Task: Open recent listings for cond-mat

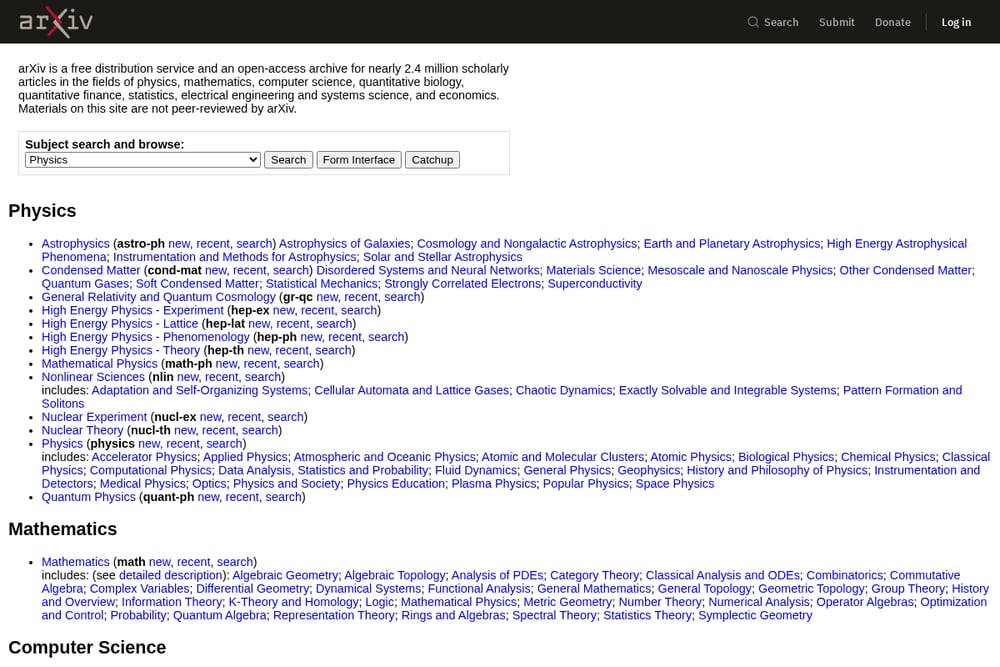Action: 249,270
